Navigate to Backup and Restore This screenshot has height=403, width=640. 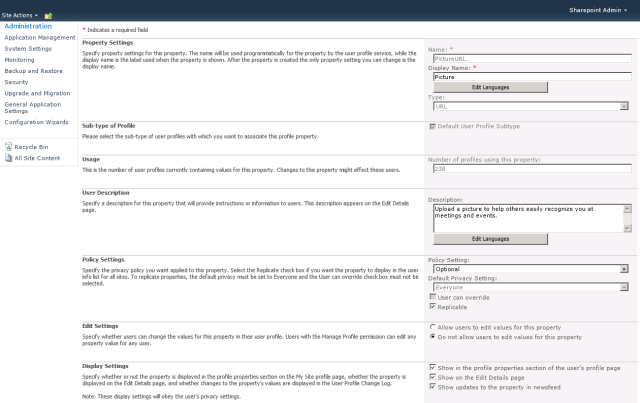click(x=36, y=71)
